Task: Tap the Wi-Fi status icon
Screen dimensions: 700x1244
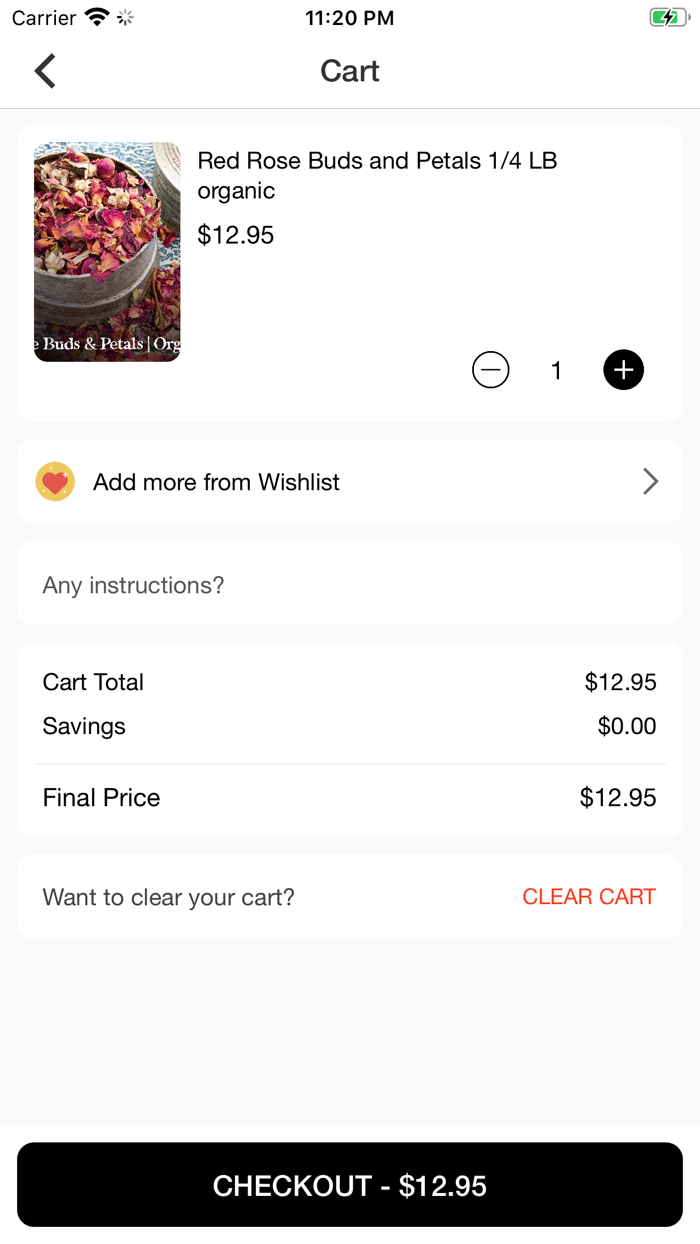Action: pos(97,18)
